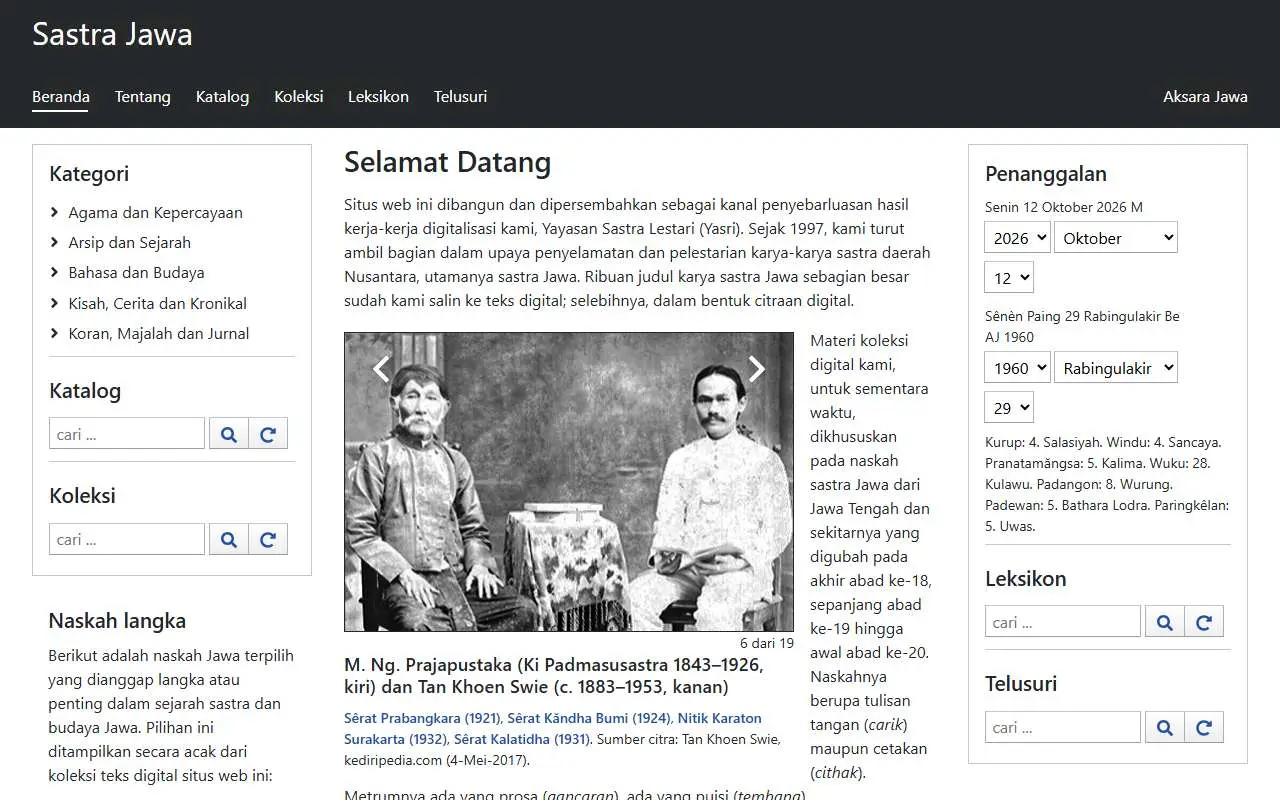Screen dimensions: 1280x800
Task: Open the Gregorian day 12 dropdown
Action: 1009,277
